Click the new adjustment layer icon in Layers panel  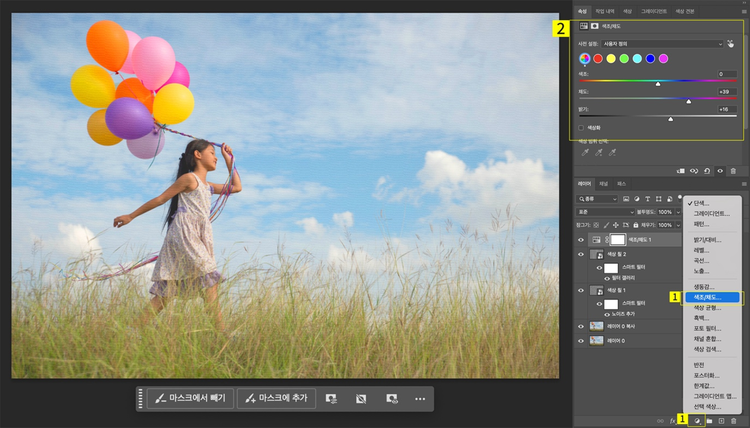(x=696, y=421)
